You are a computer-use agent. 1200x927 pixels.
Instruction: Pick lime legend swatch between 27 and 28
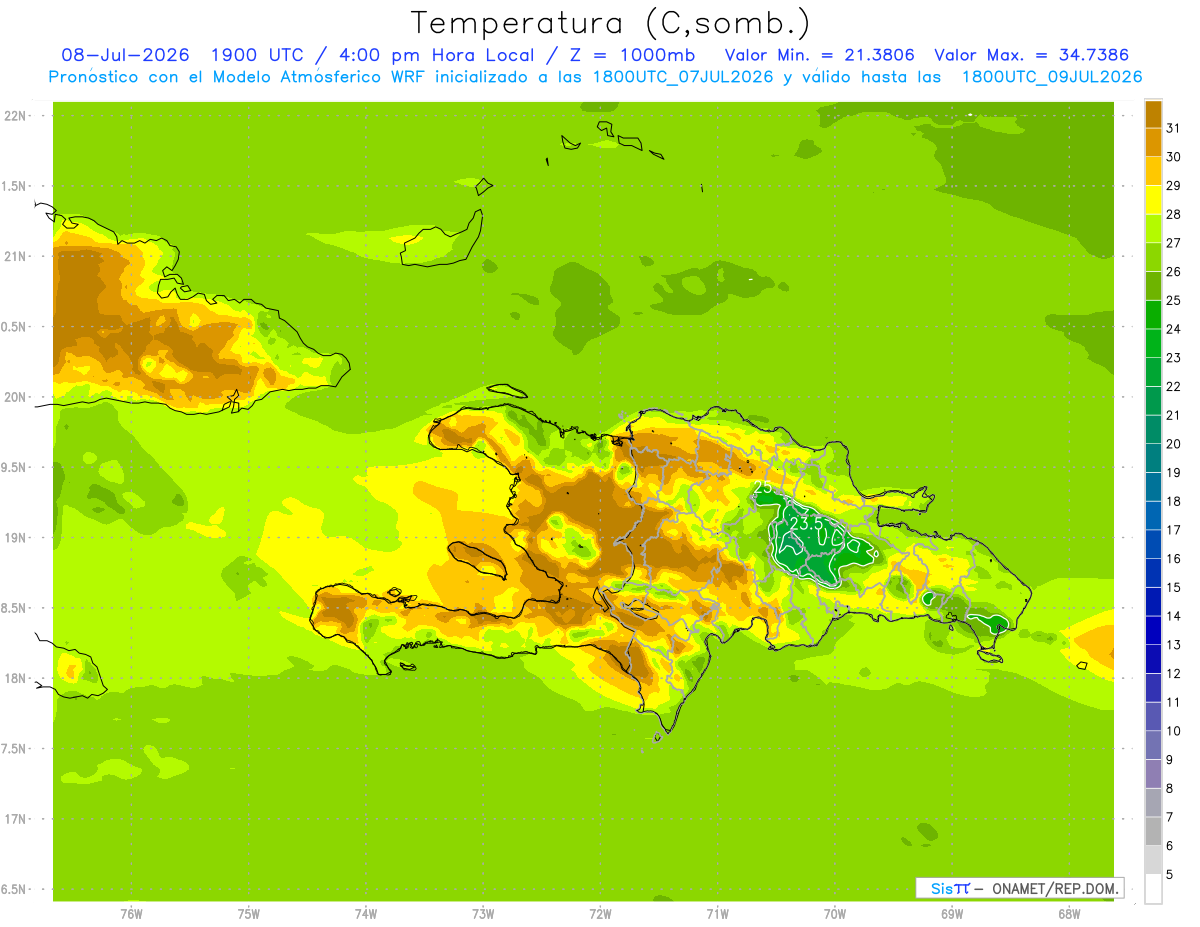pos(1154,229)
